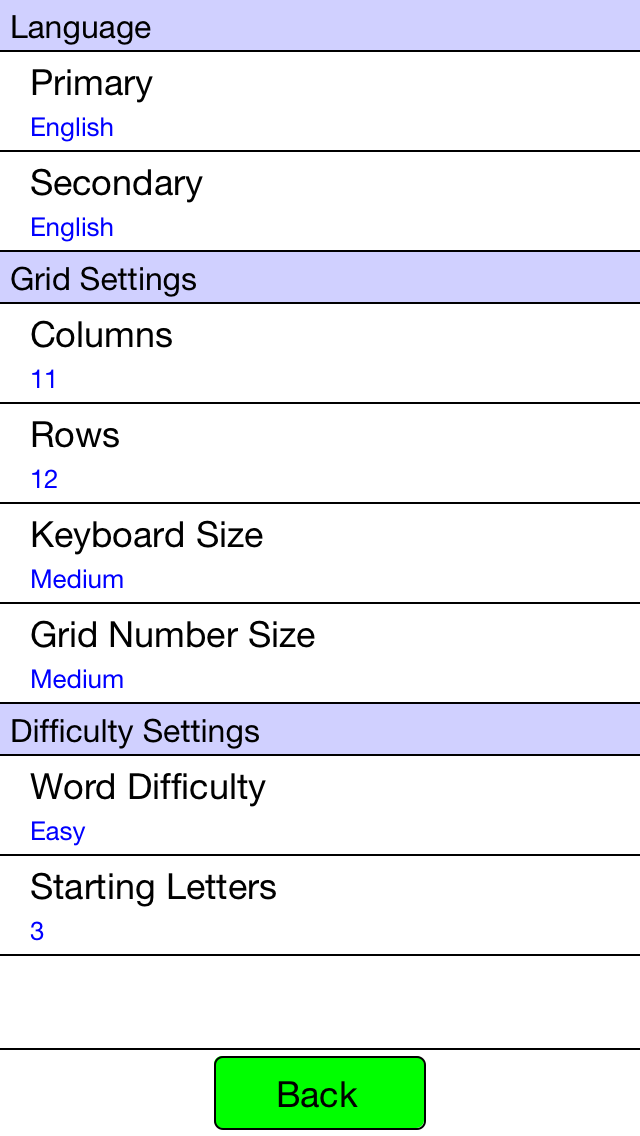Click the Grid Settings section header

coord(320,277)
